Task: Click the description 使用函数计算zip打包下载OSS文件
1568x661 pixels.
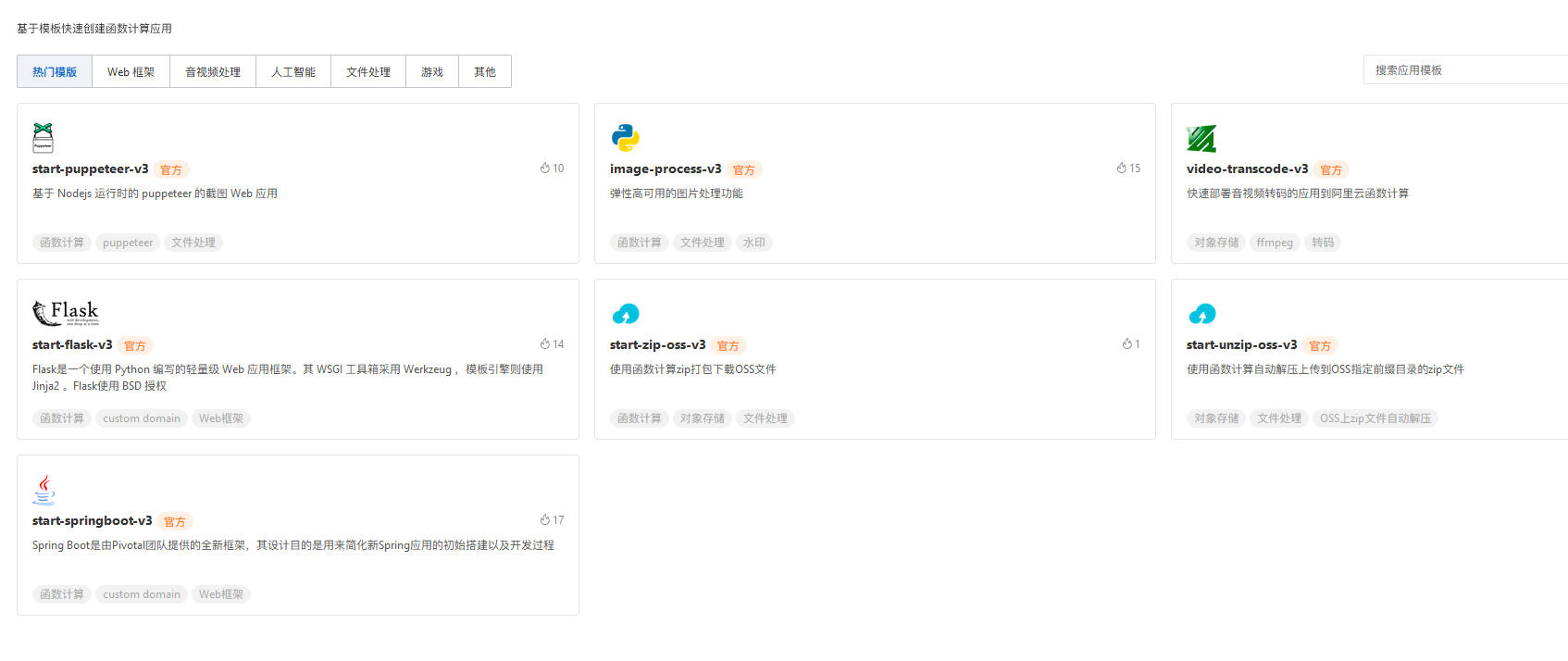Action: click(693, 369)
